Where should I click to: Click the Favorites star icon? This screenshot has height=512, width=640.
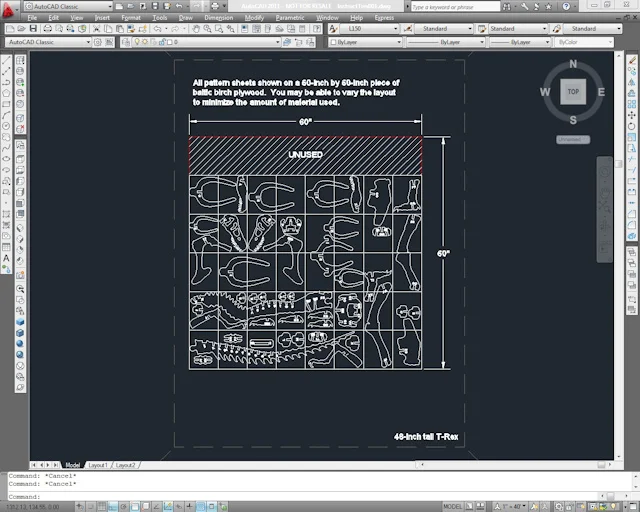[549, 7]
